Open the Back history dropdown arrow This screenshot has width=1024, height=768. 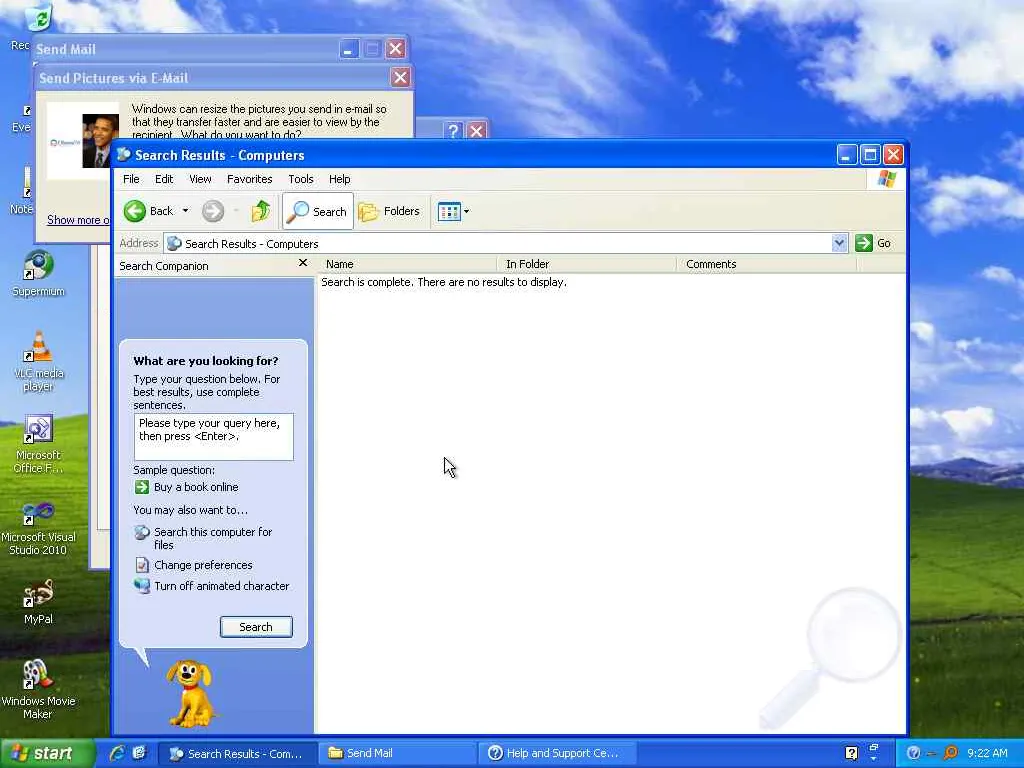(185, 211)
